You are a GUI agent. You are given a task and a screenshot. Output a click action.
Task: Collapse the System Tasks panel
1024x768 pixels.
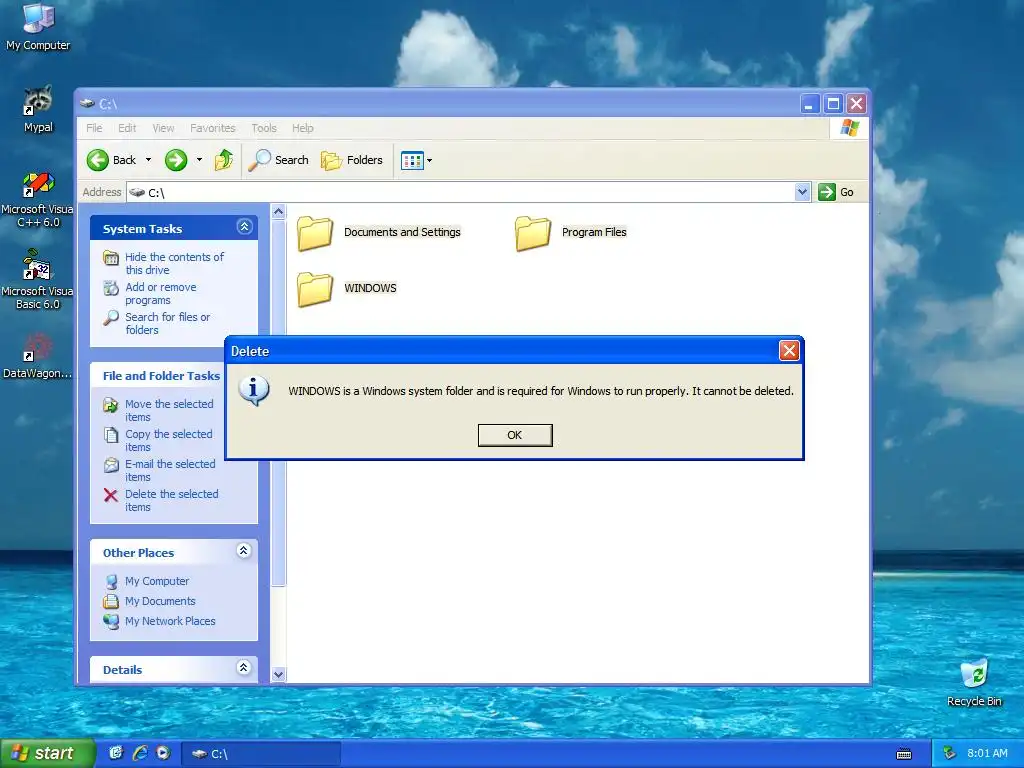(x=244, y=227)
